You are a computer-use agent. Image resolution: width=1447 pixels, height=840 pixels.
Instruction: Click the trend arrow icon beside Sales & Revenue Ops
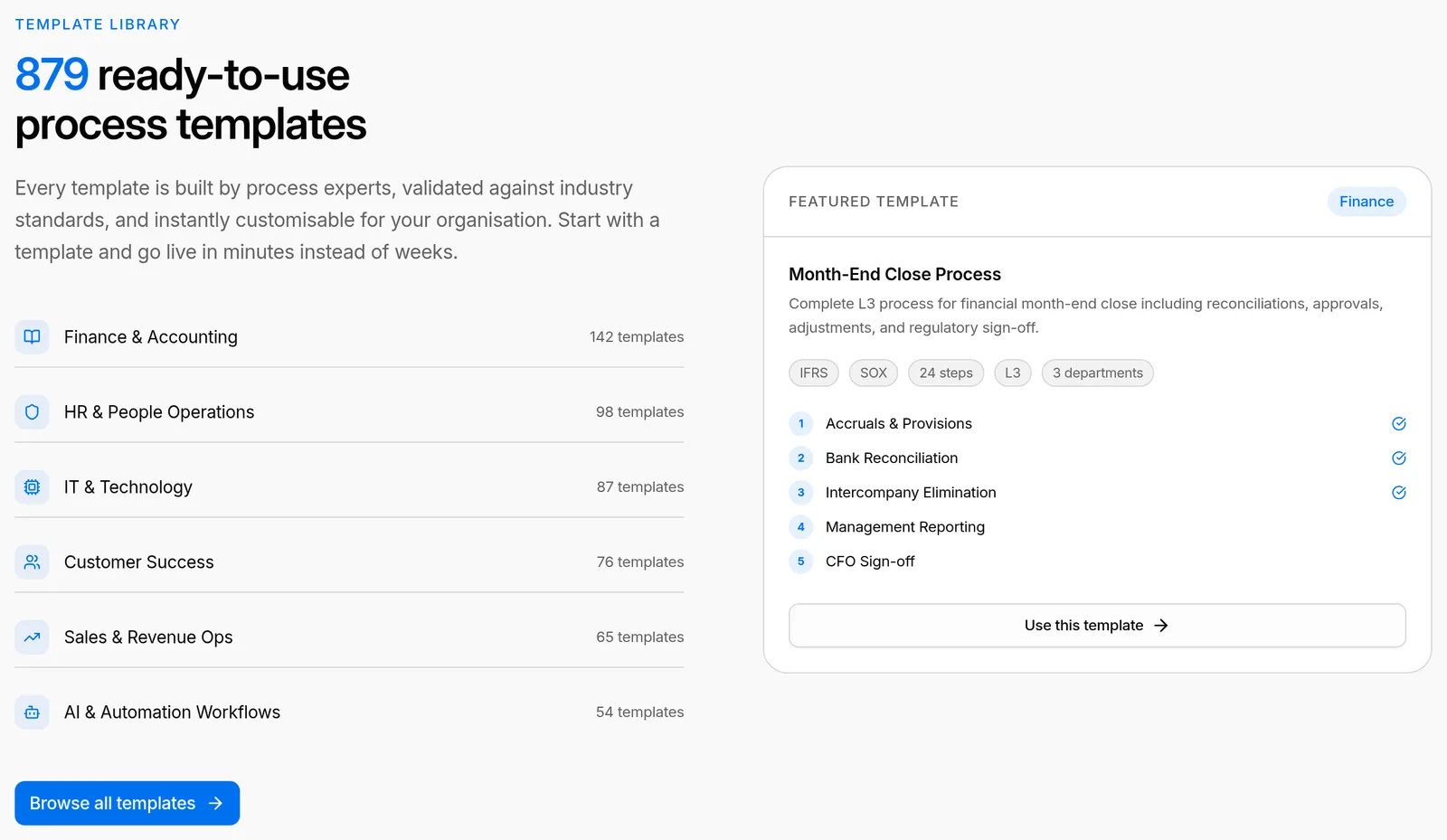(32, 637)
